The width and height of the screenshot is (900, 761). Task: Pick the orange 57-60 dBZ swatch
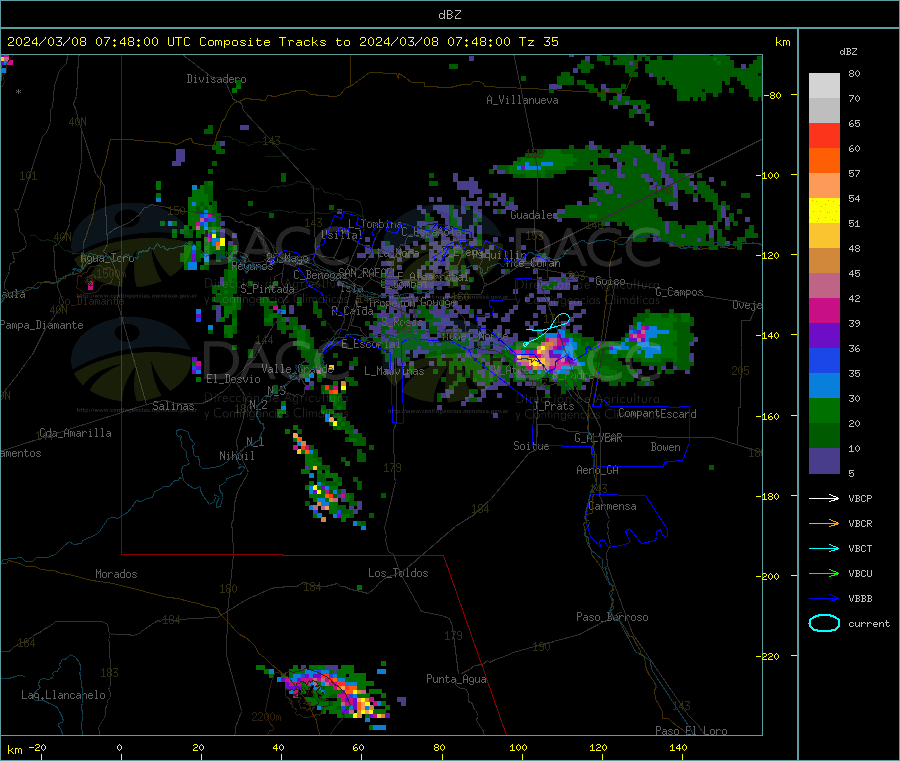[x=824, y=161]
